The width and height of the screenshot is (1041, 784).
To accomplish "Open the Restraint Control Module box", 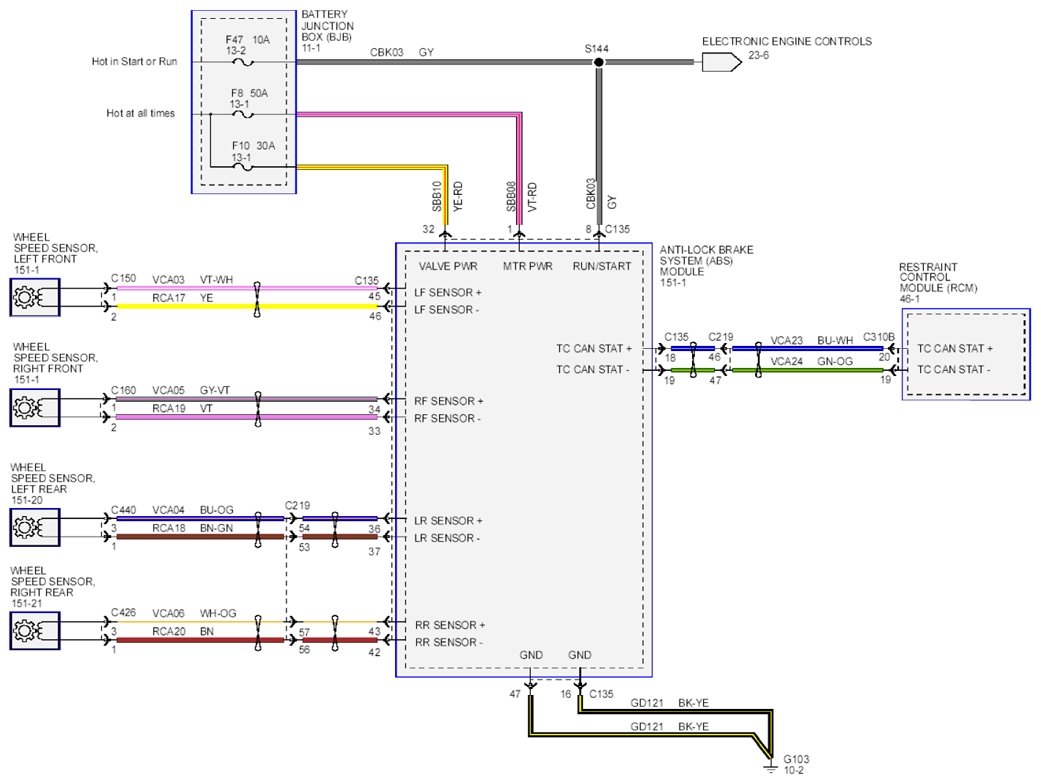I will [x=966, y=354].
